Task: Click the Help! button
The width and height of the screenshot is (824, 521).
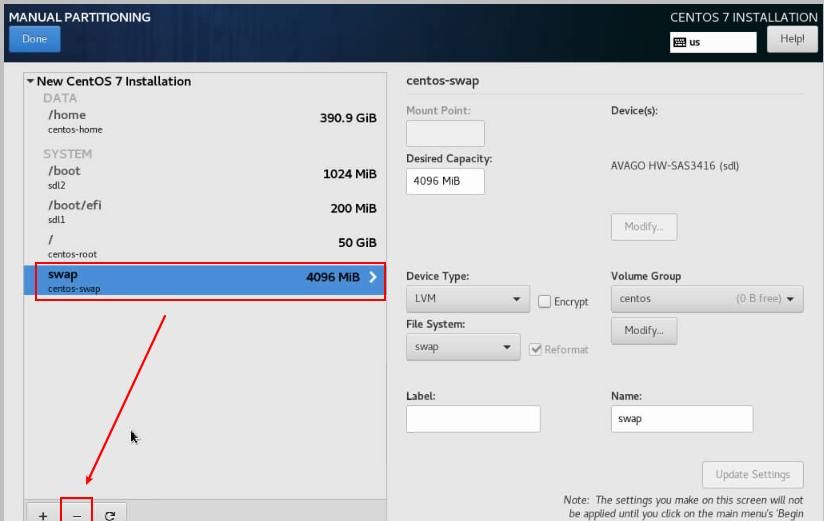Action: pyautogui.click(x=792, y=39)
